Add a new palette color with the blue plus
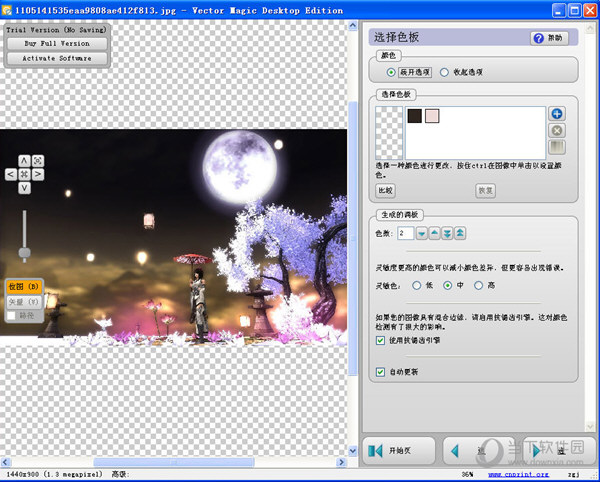This screenshot has width=600, height=482. point(557,114)
